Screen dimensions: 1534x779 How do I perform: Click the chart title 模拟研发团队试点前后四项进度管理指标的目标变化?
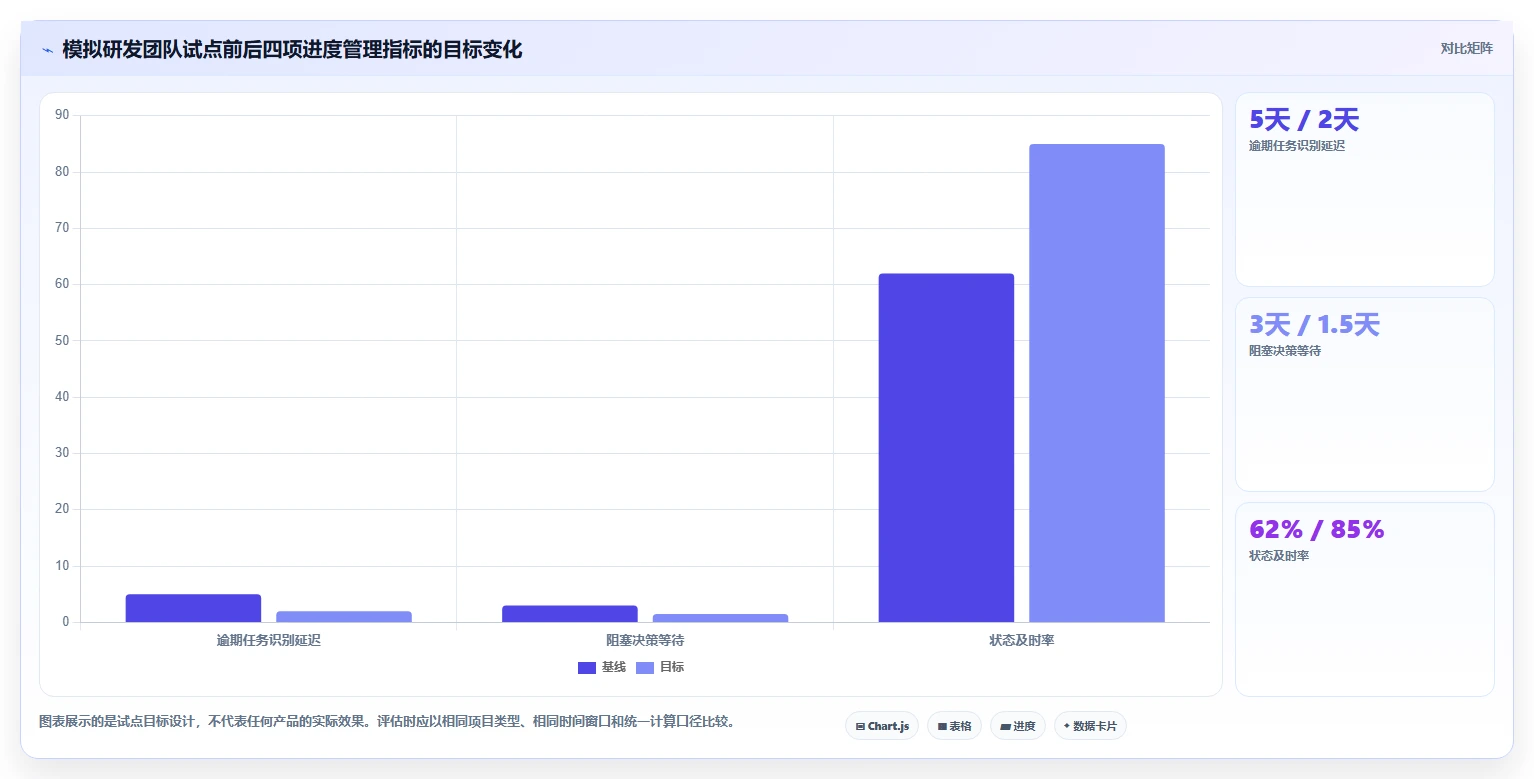pyautogui.click(x=292, y=49)
